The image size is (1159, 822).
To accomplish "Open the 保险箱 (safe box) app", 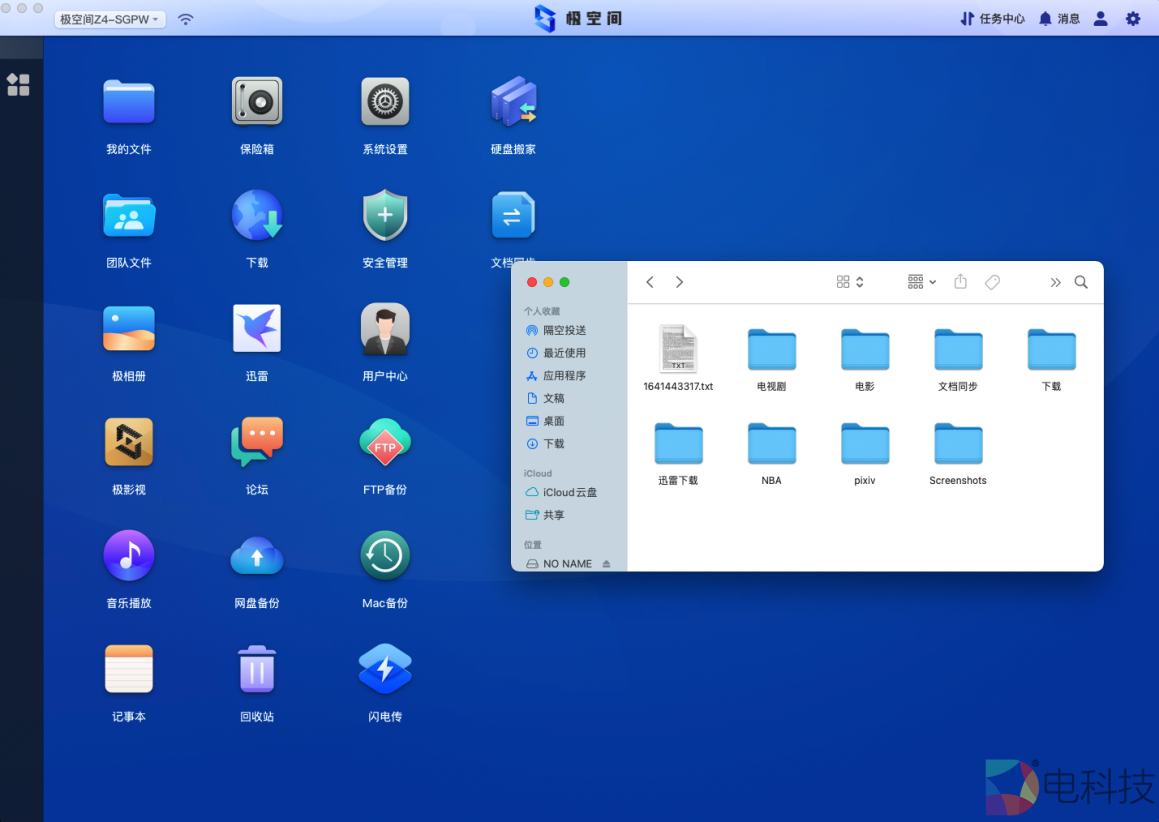I will click(257, 101).
